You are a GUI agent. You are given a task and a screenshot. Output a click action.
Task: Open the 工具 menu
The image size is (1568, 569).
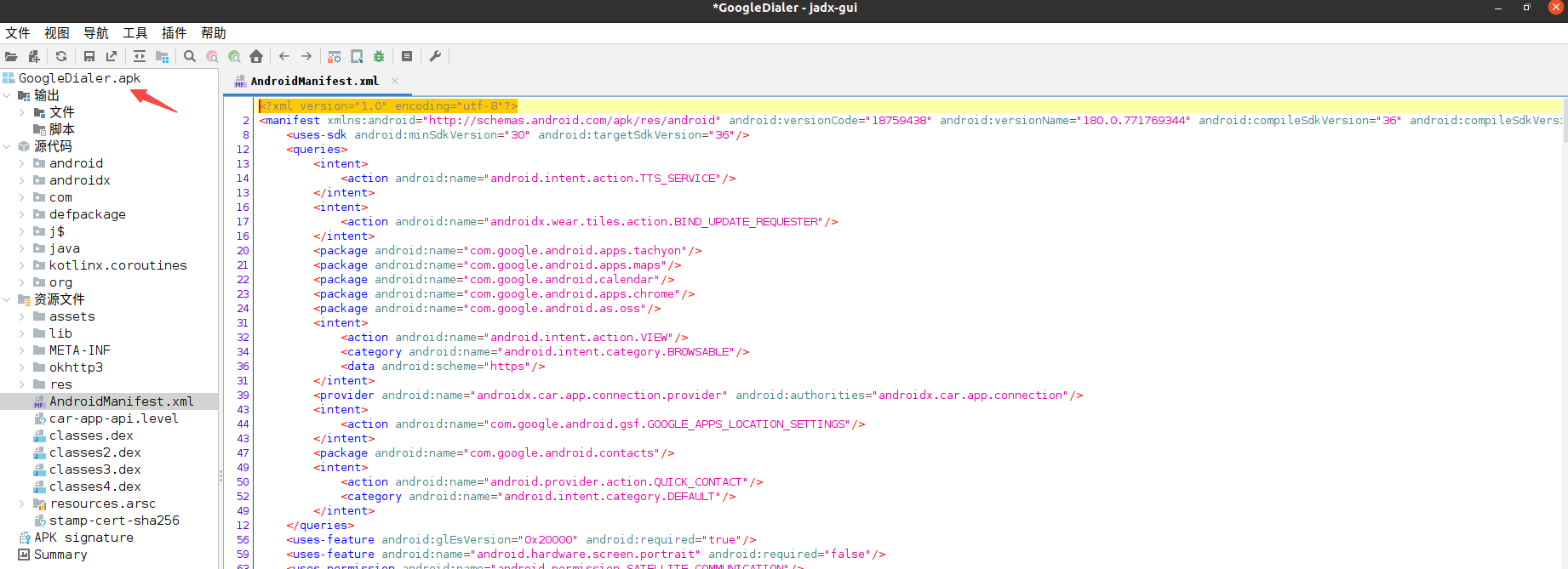135,33
